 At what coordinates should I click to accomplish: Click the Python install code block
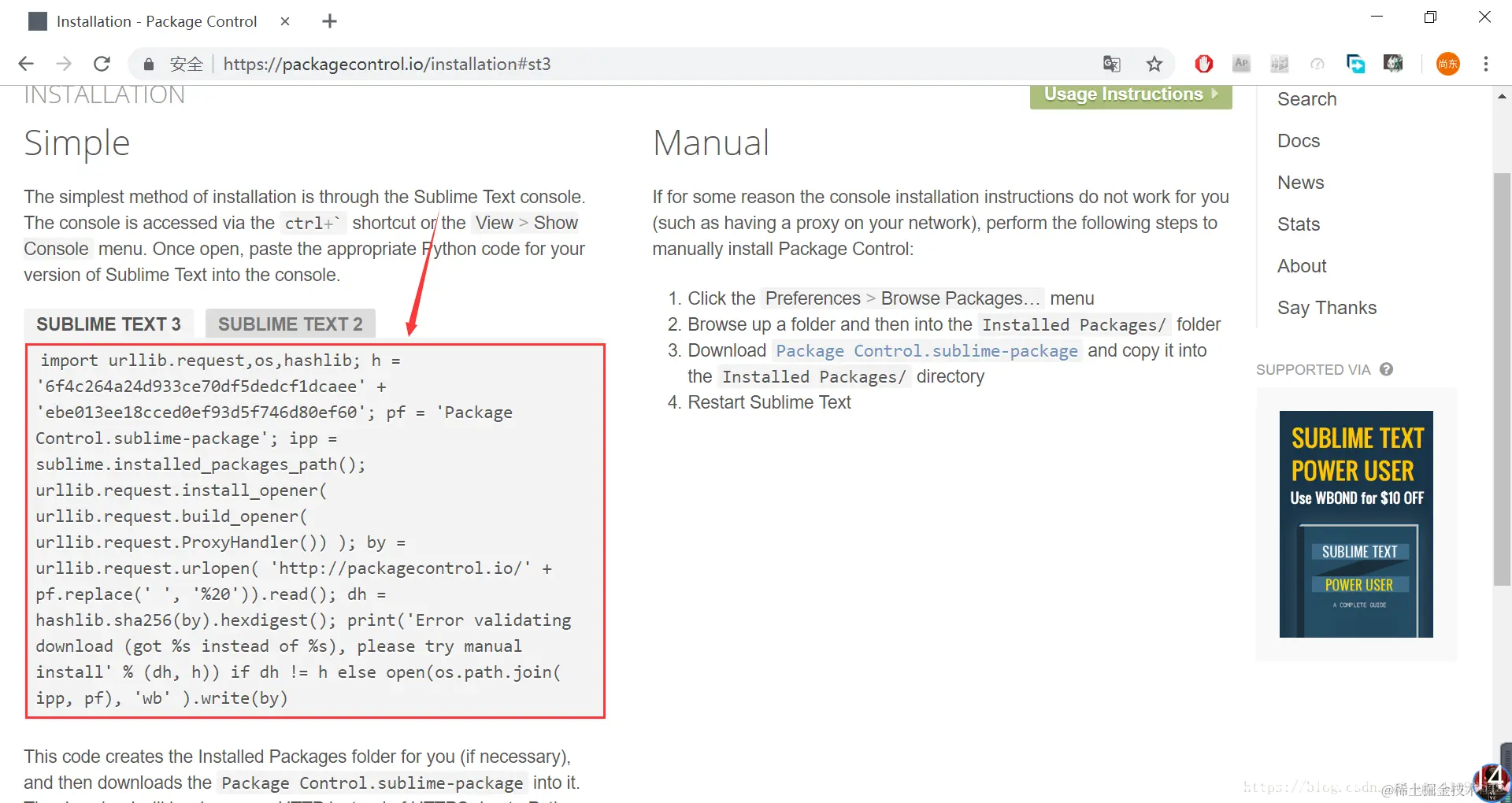(x=315, y=531)
